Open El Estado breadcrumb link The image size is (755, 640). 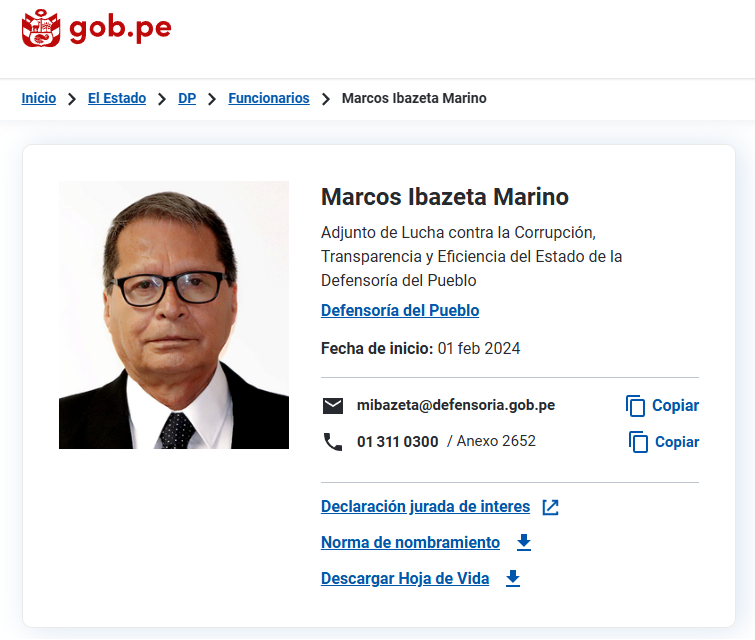click(x=117, y=98)
